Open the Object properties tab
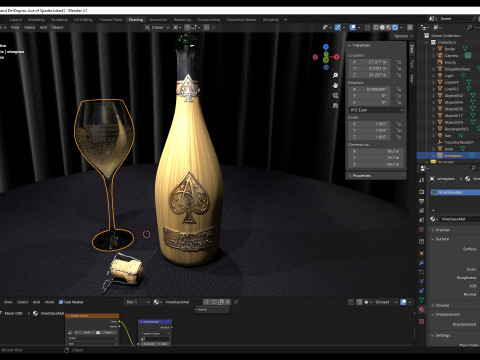This screenshot has width=480, height=360. [422, 253]
